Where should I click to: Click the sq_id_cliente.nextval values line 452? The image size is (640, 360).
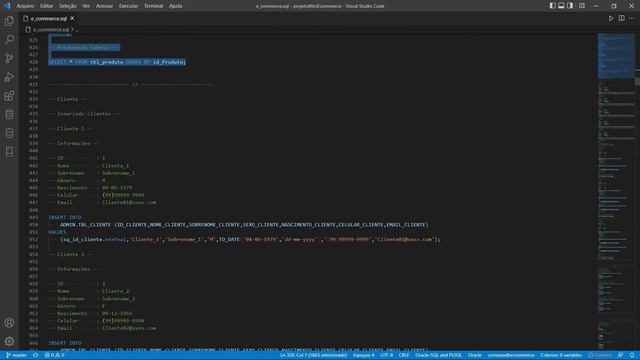pyautogui.click(x=250, y=240)
